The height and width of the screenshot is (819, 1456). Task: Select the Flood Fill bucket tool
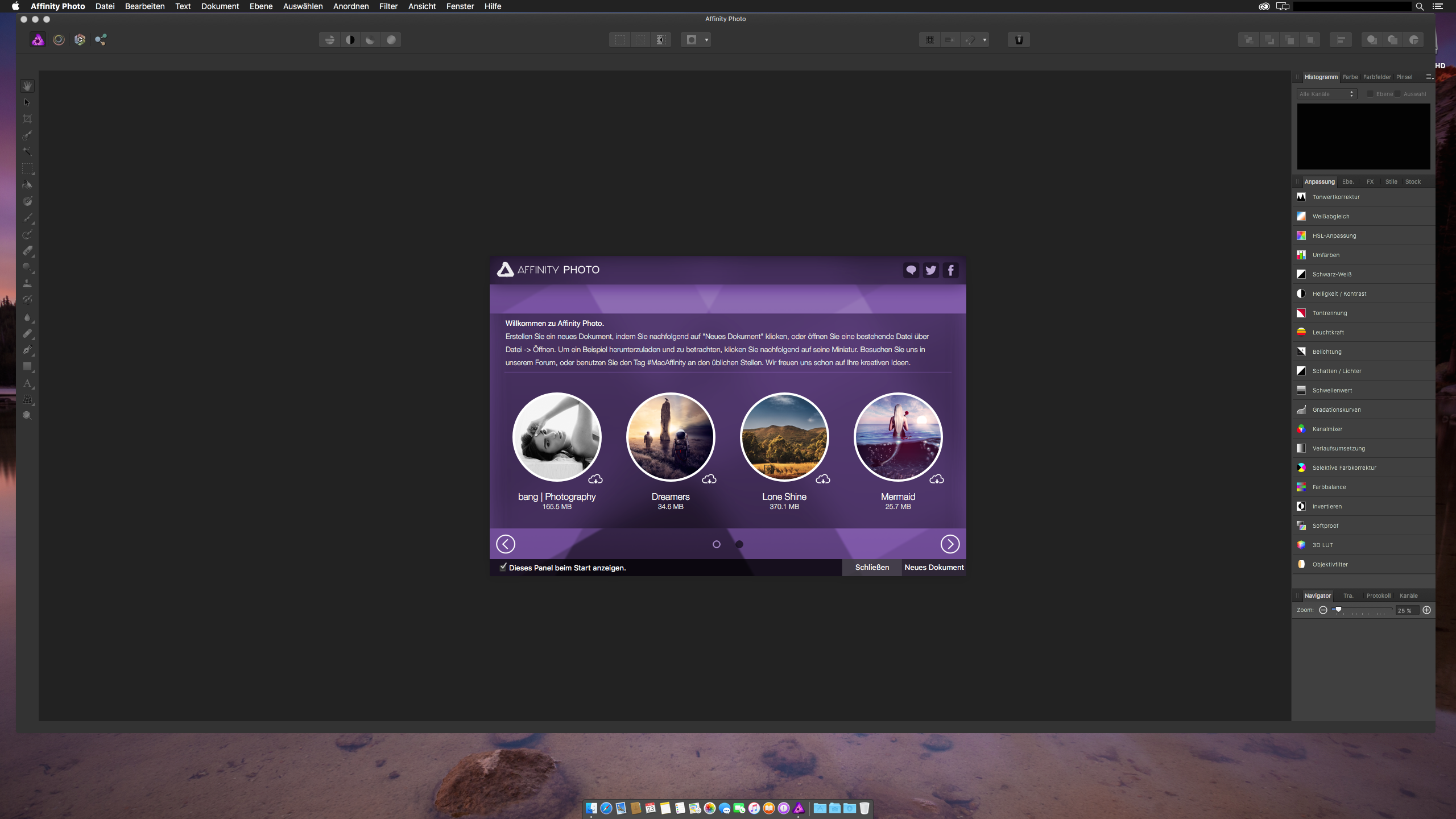tap(27, 185)
